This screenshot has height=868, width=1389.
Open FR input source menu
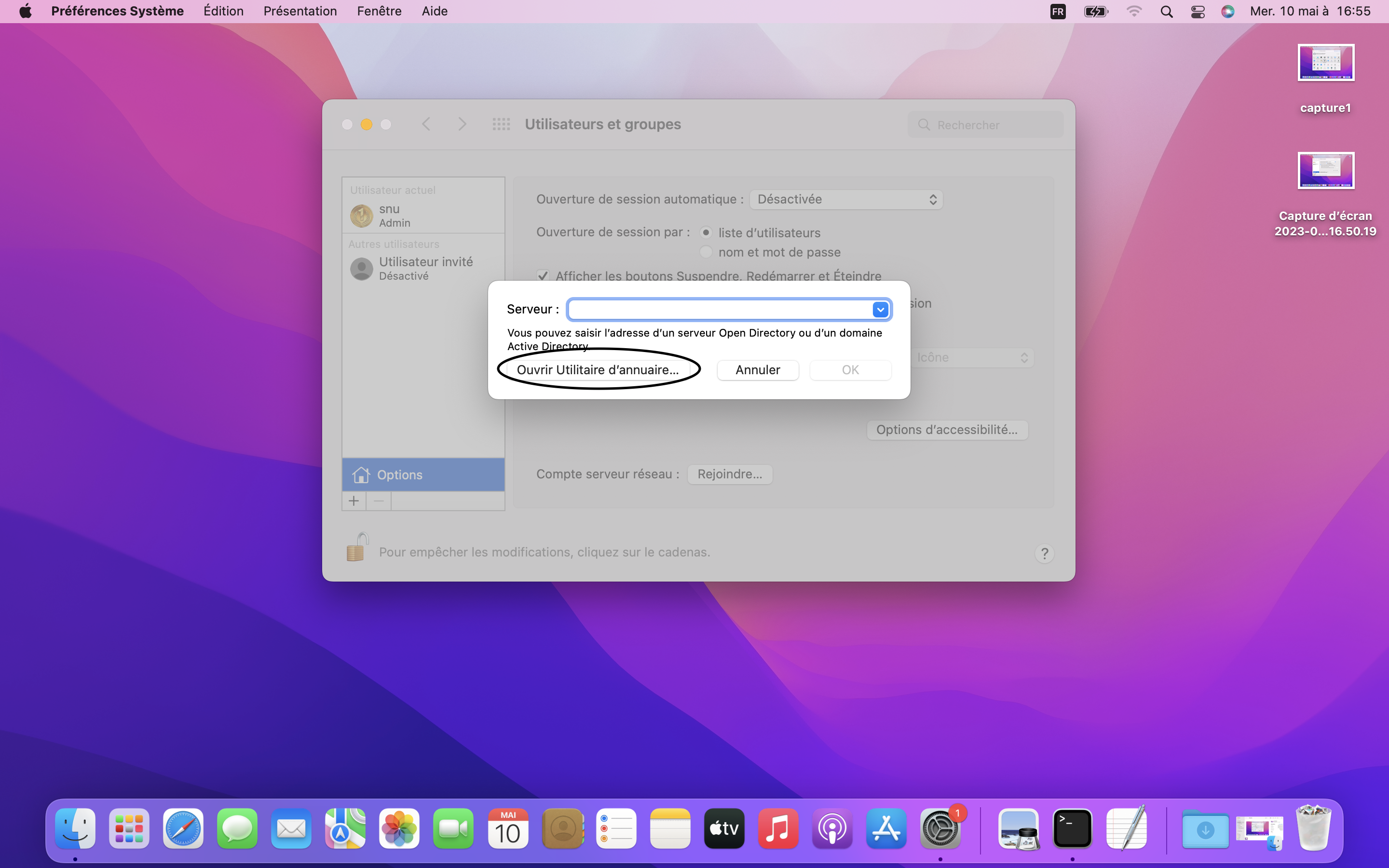click(1058, 12)
